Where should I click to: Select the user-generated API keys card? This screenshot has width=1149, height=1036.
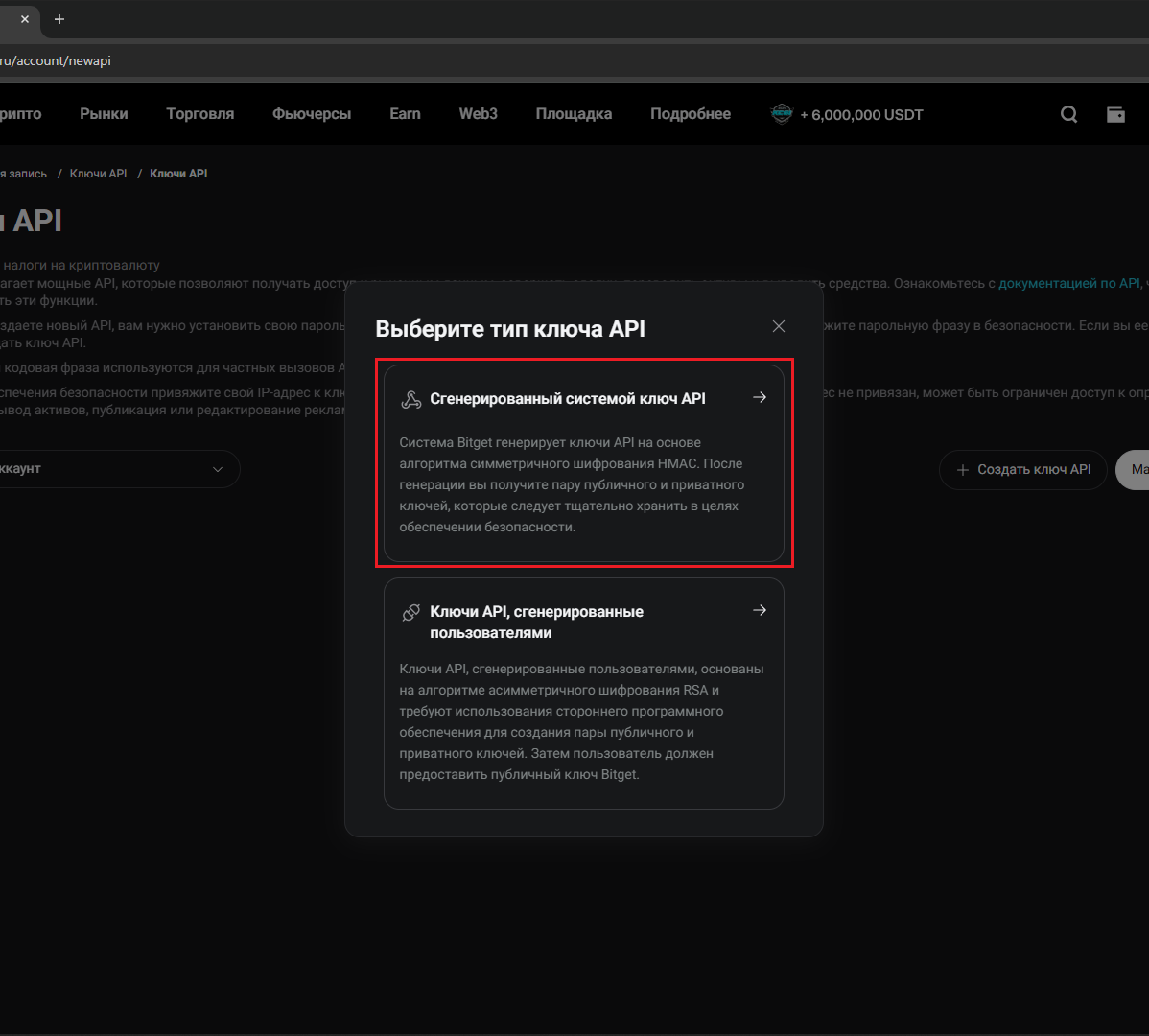pos(584,694)
